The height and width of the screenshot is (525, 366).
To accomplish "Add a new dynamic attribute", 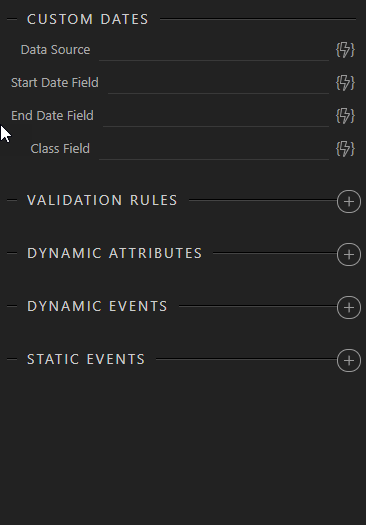I will click(x=349, y=254).
